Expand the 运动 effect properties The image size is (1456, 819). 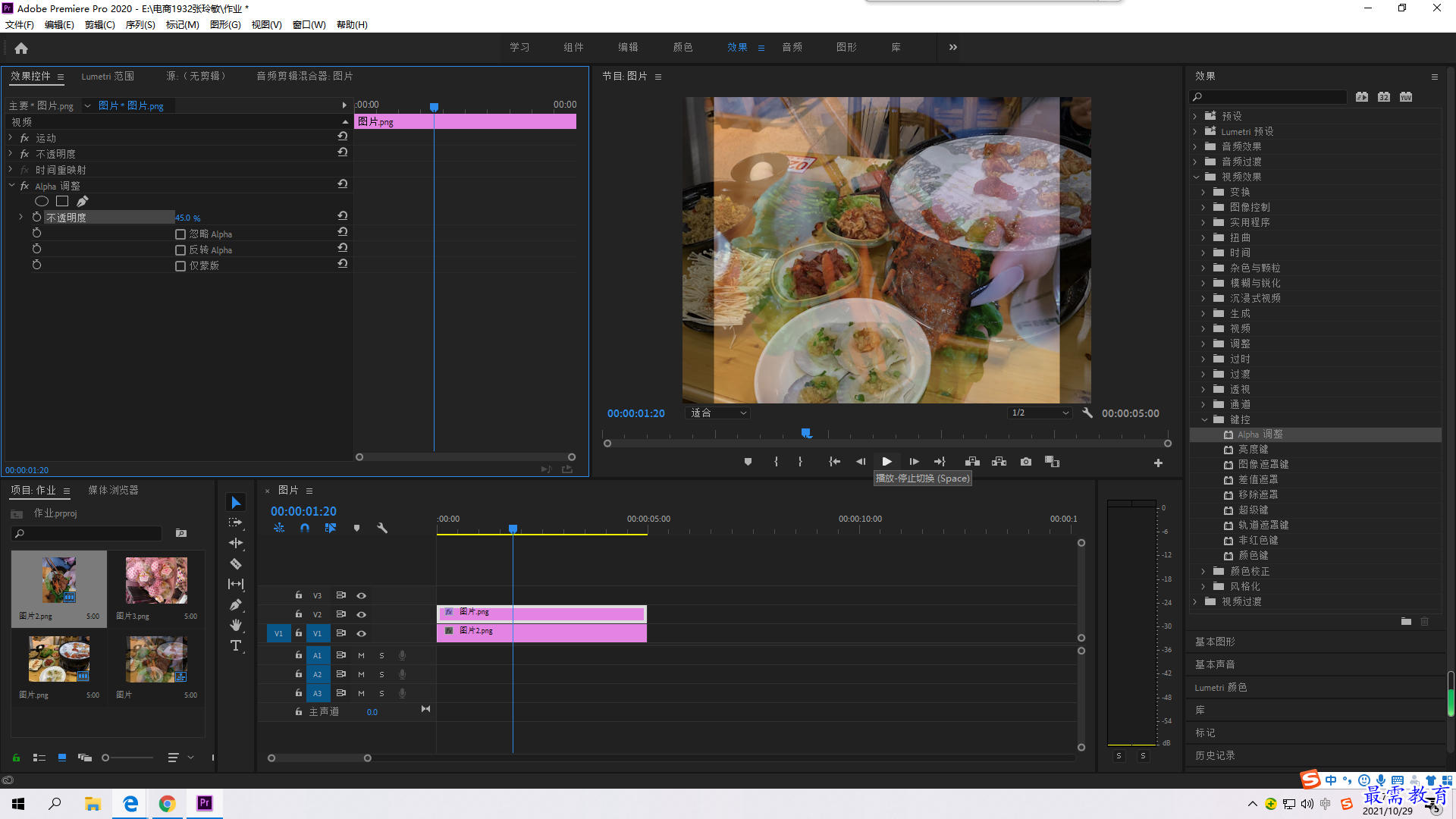[11, 138]
